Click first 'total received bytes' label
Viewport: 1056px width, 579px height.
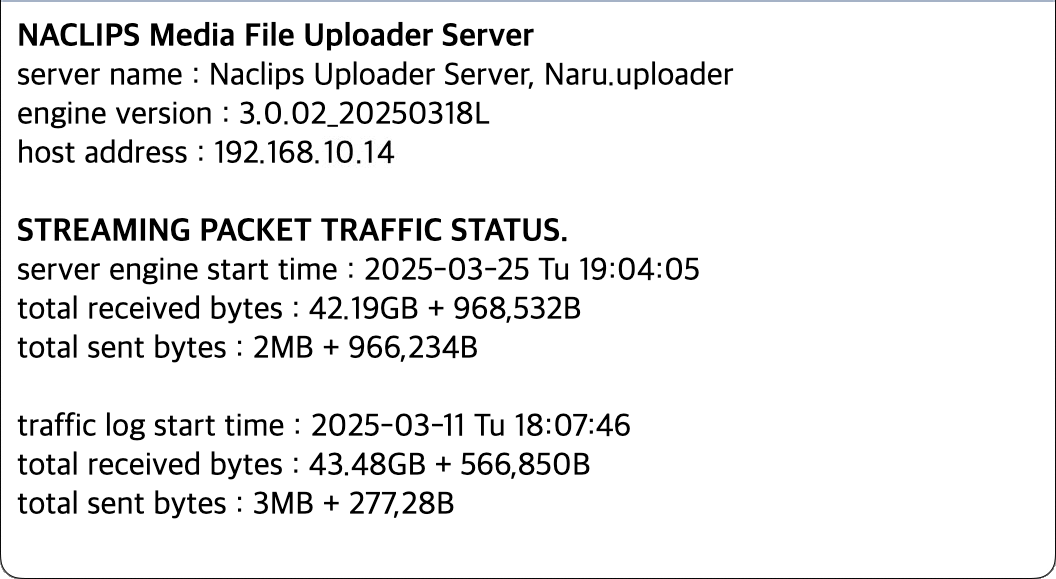[150, 308]
